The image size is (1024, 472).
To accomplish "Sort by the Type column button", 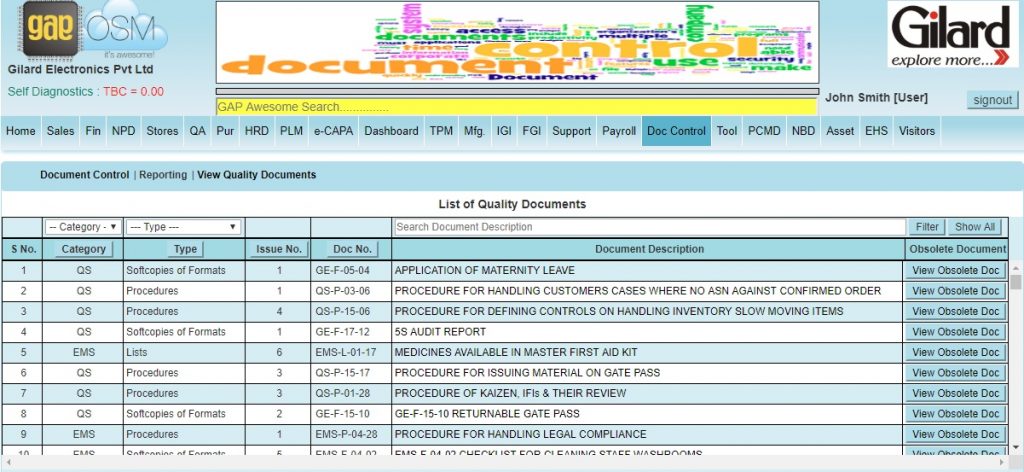I will point(185,249).
